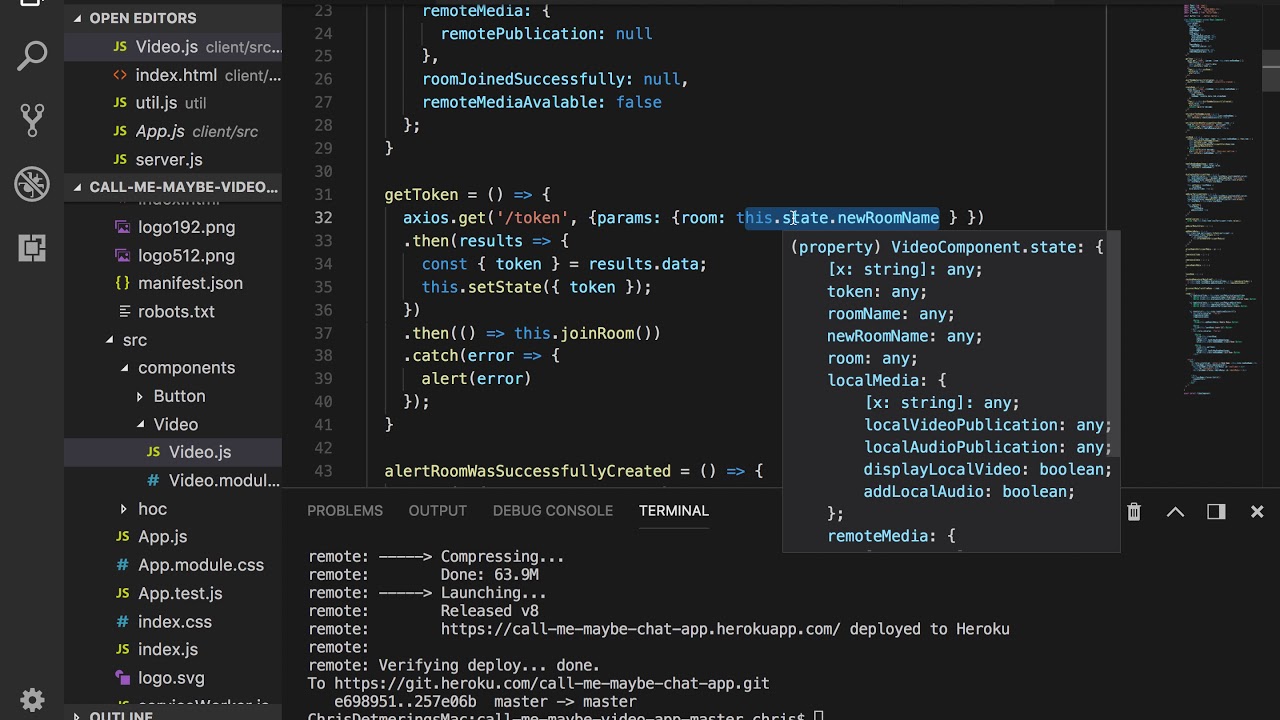This screenshot has height=720, width=1280.
Task: Click 'Released v8' line in terminal
Action: [x=490, y=611]
